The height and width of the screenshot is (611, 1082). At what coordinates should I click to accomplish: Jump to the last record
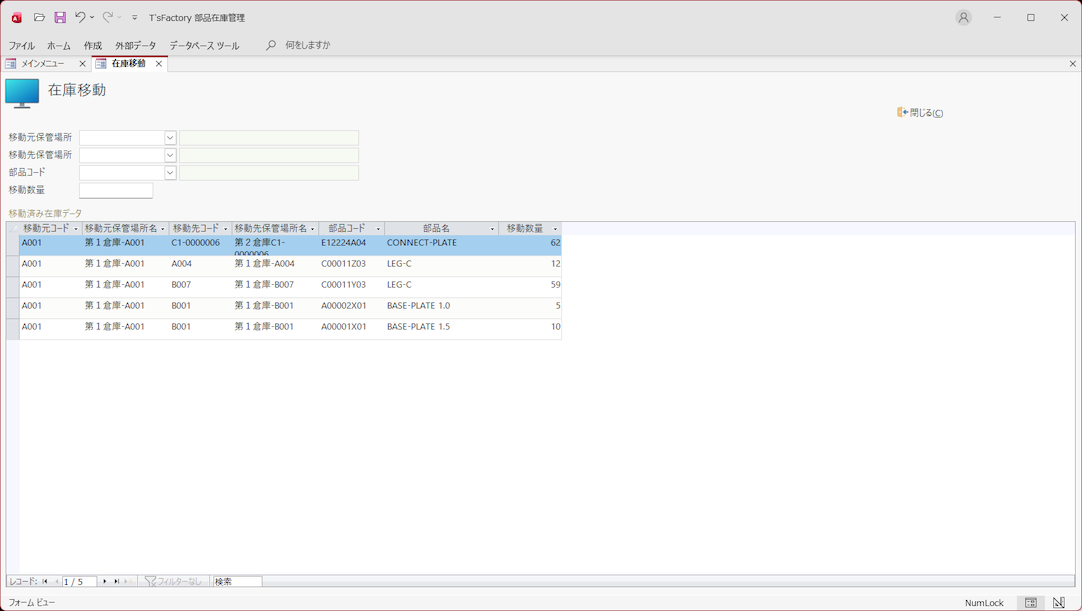click(116, 581)
